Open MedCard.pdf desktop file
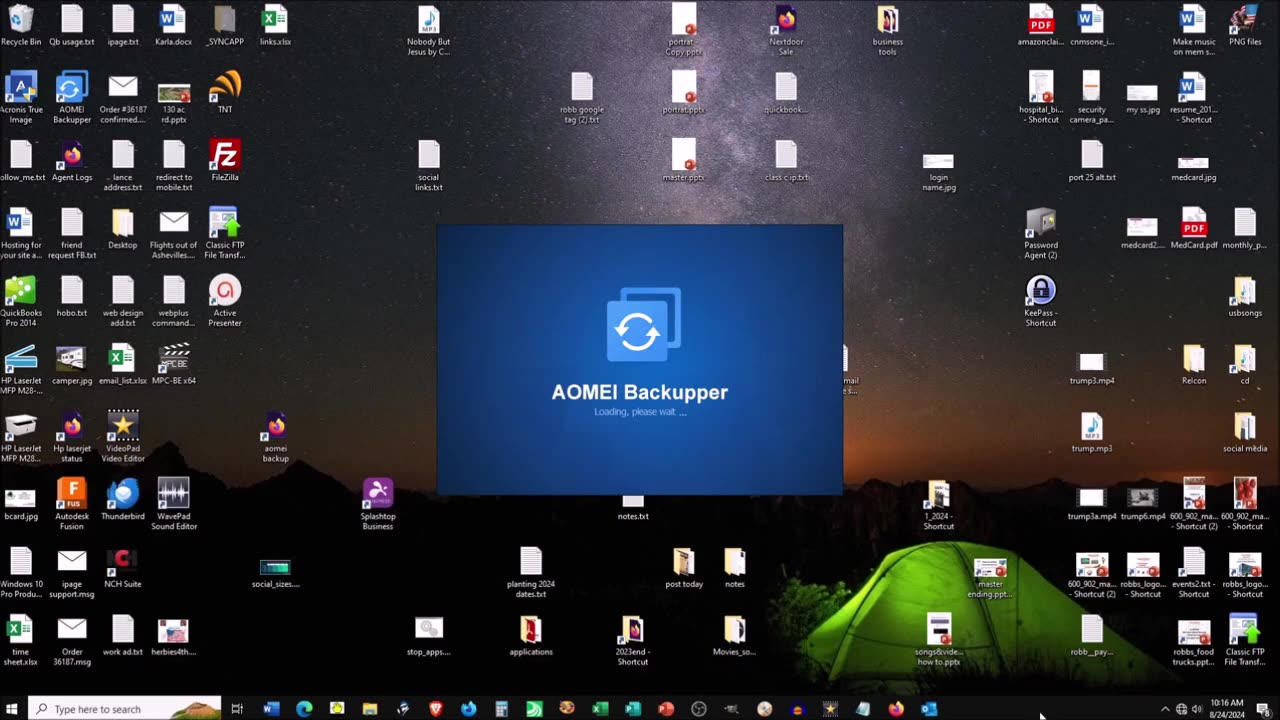Screen dimensions: 1280x720 (x=1194, y=228)
